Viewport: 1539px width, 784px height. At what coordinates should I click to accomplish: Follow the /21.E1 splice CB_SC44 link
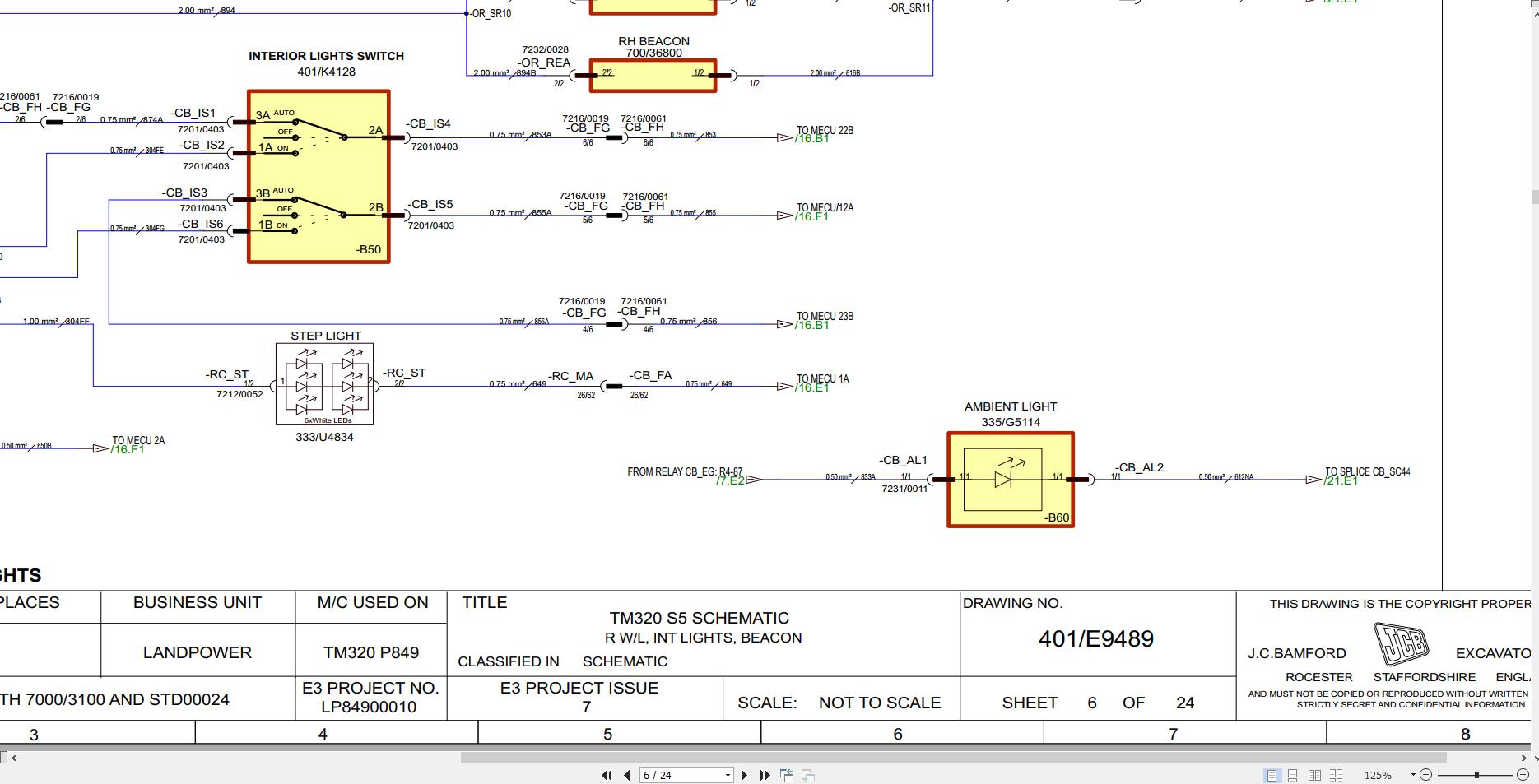[x=1341, y=481]
